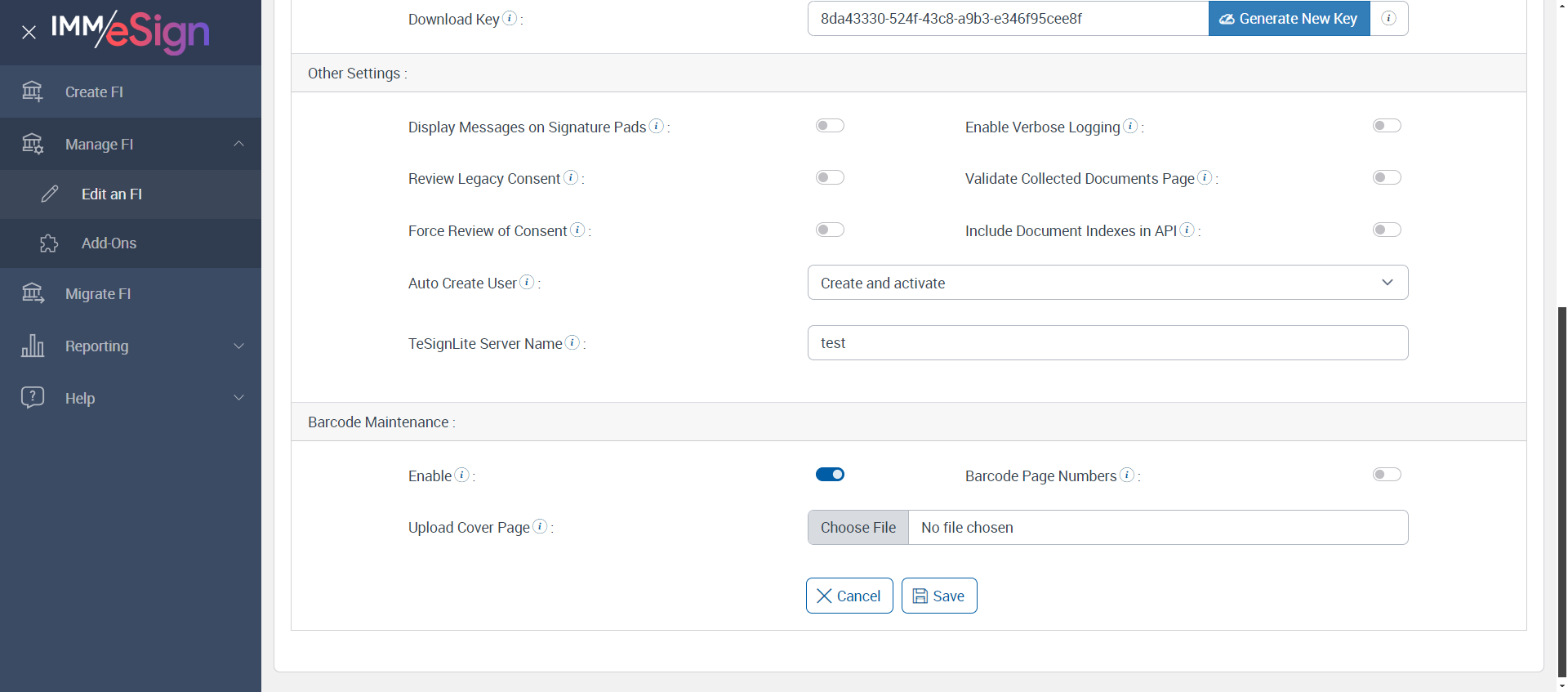Expand the Reporting menu section
The image size is (1568, 692).
131,346
